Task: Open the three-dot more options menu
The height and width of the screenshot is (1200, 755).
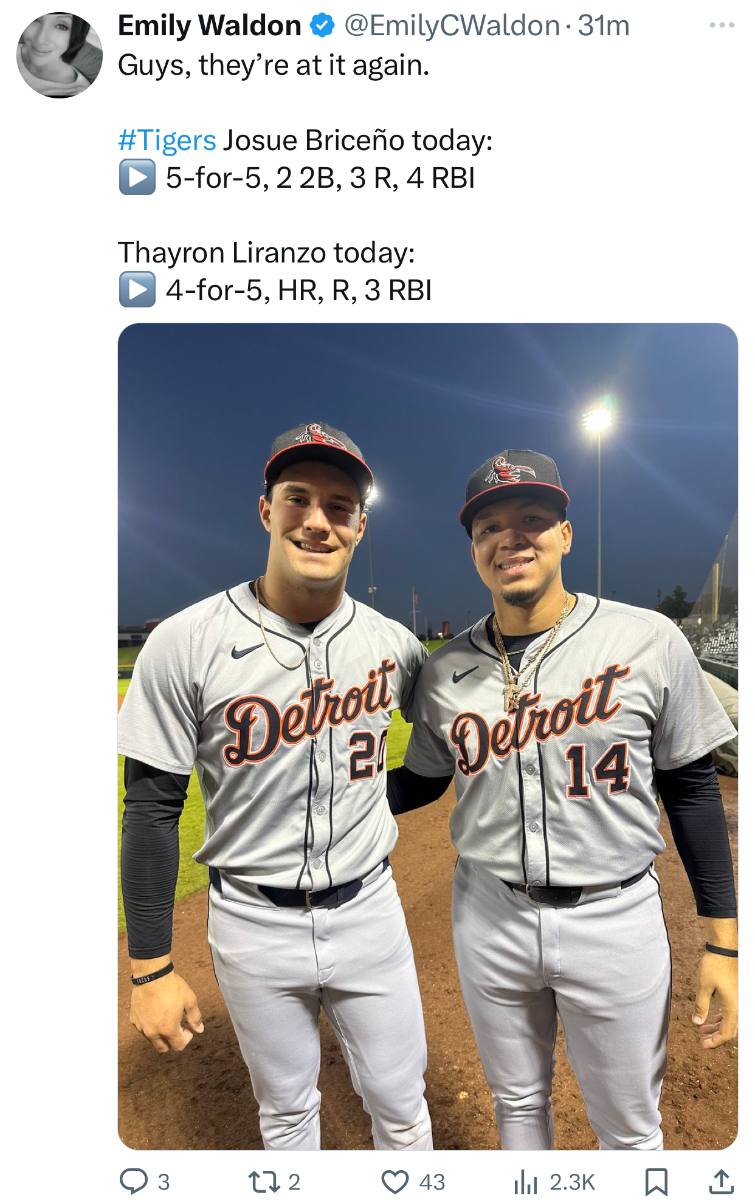Action: click(720, 24)
